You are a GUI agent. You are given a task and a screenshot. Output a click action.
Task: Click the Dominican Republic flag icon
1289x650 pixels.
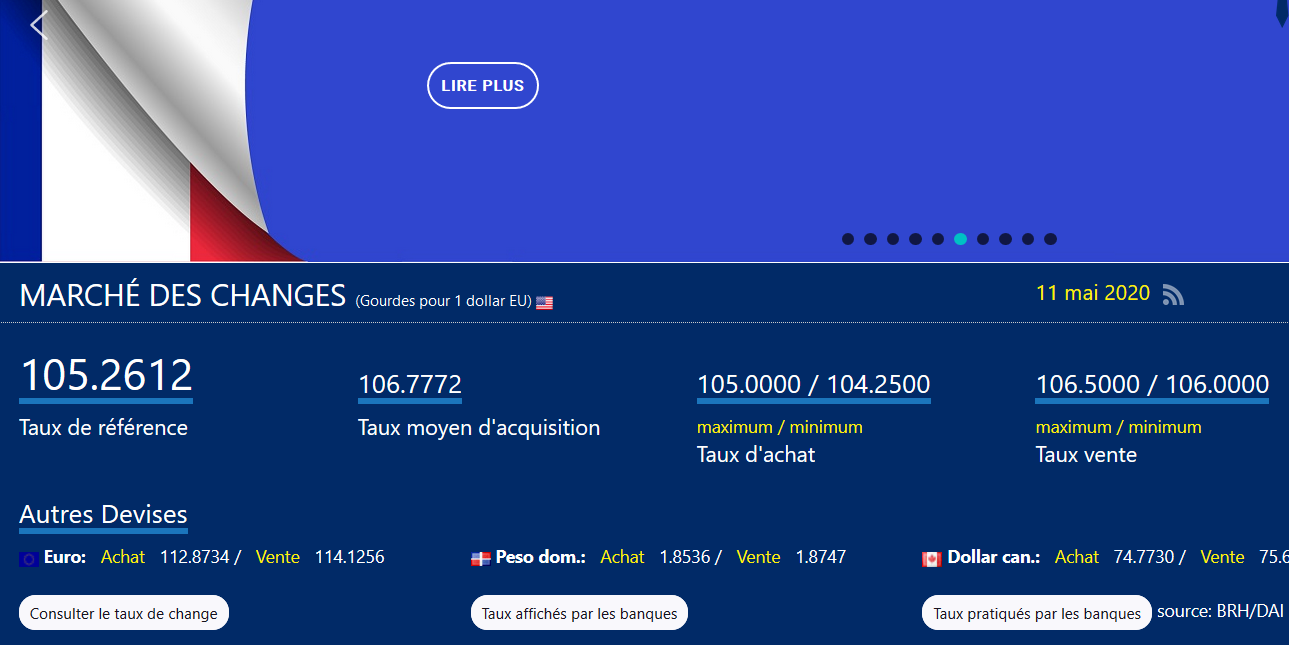(481, 559)
